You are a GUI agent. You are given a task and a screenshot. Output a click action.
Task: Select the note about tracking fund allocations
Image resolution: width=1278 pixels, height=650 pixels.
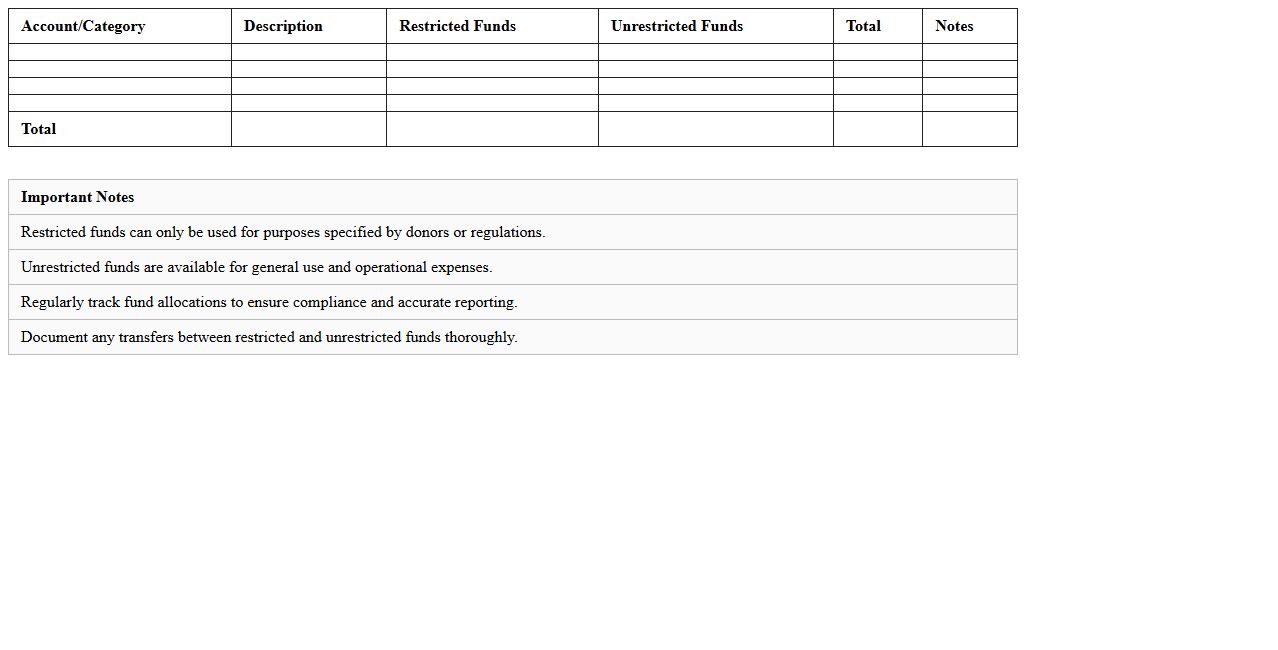coord(269,302)
